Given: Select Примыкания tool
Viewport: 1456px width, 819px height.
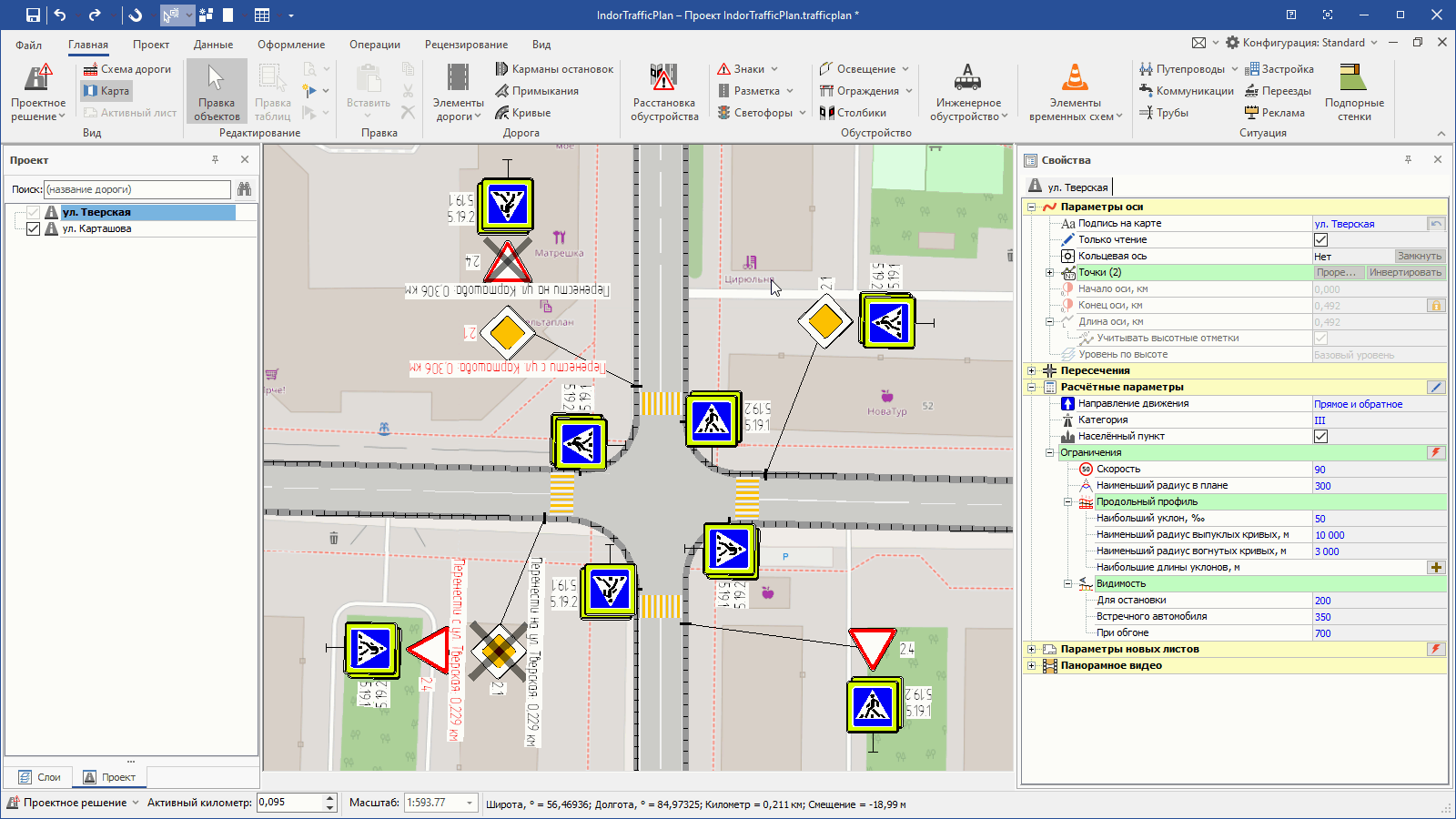Looking at the screenshot, I should click(x=537, y=91).
